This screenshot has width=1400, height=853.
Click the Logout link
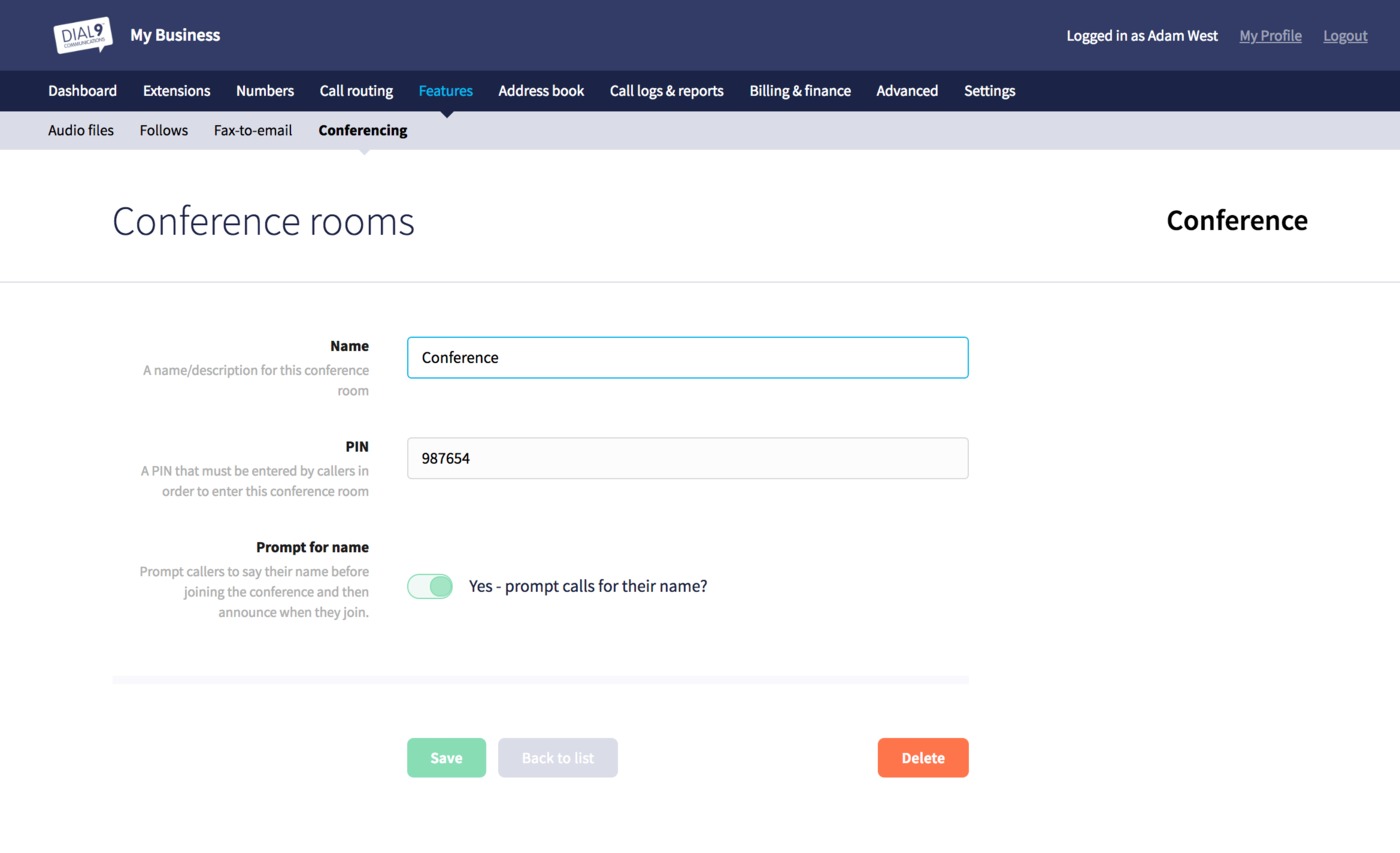click(x=1345, y=35)
